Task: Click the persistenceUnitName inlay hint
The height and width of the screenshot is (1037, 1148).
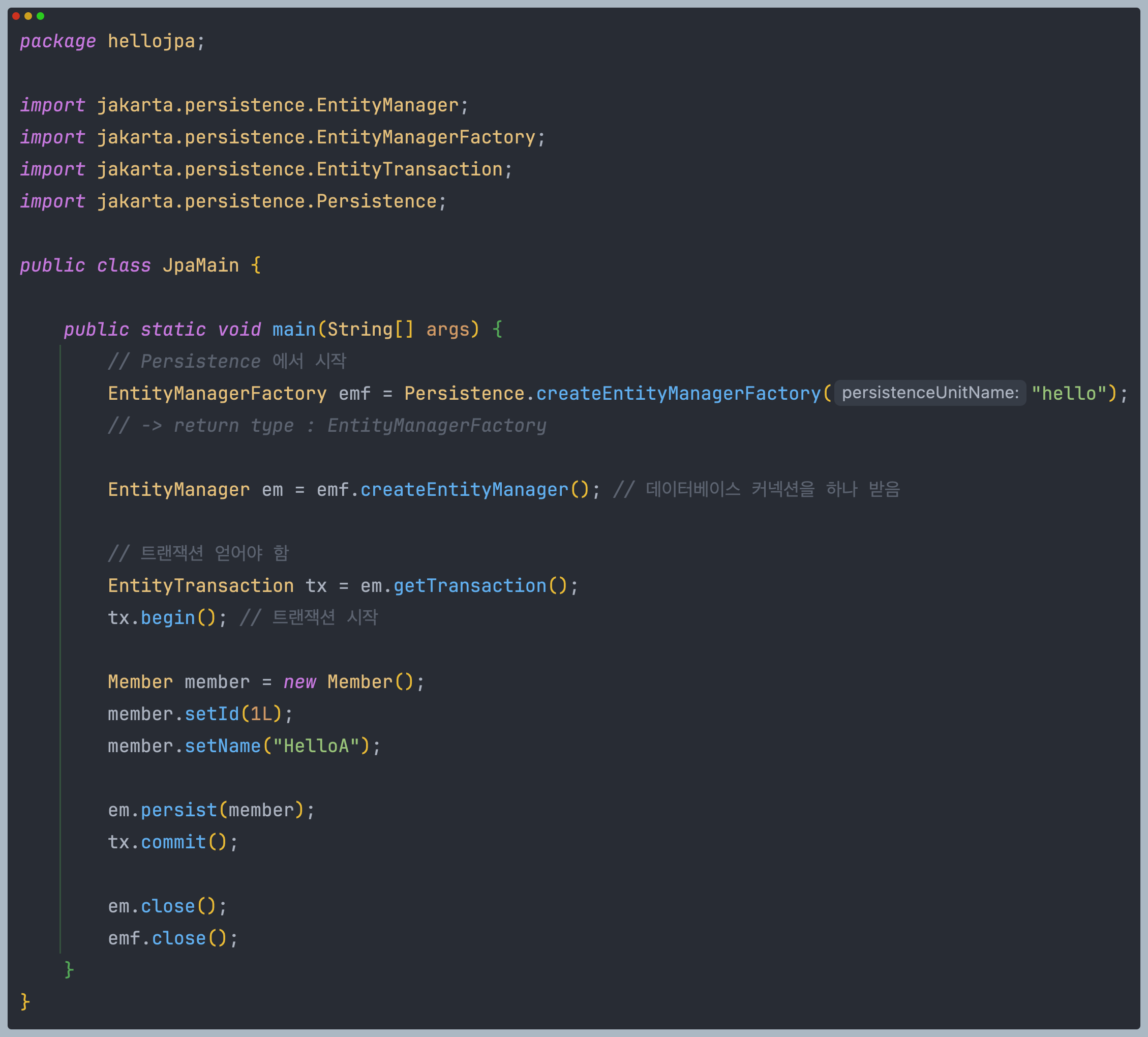Action: (929, 393)
